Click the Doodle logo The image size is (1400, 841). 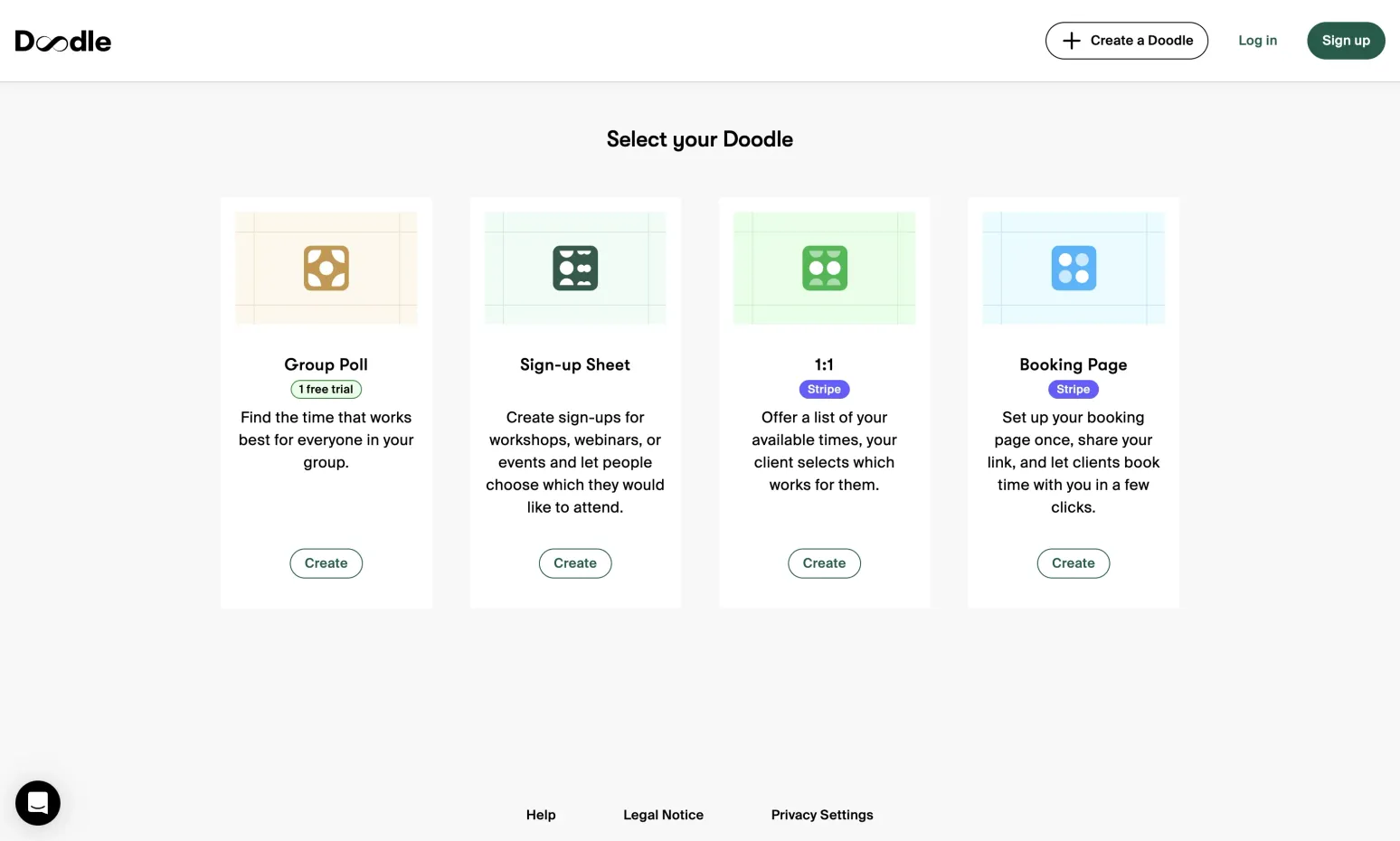click(x=63, y=41)
